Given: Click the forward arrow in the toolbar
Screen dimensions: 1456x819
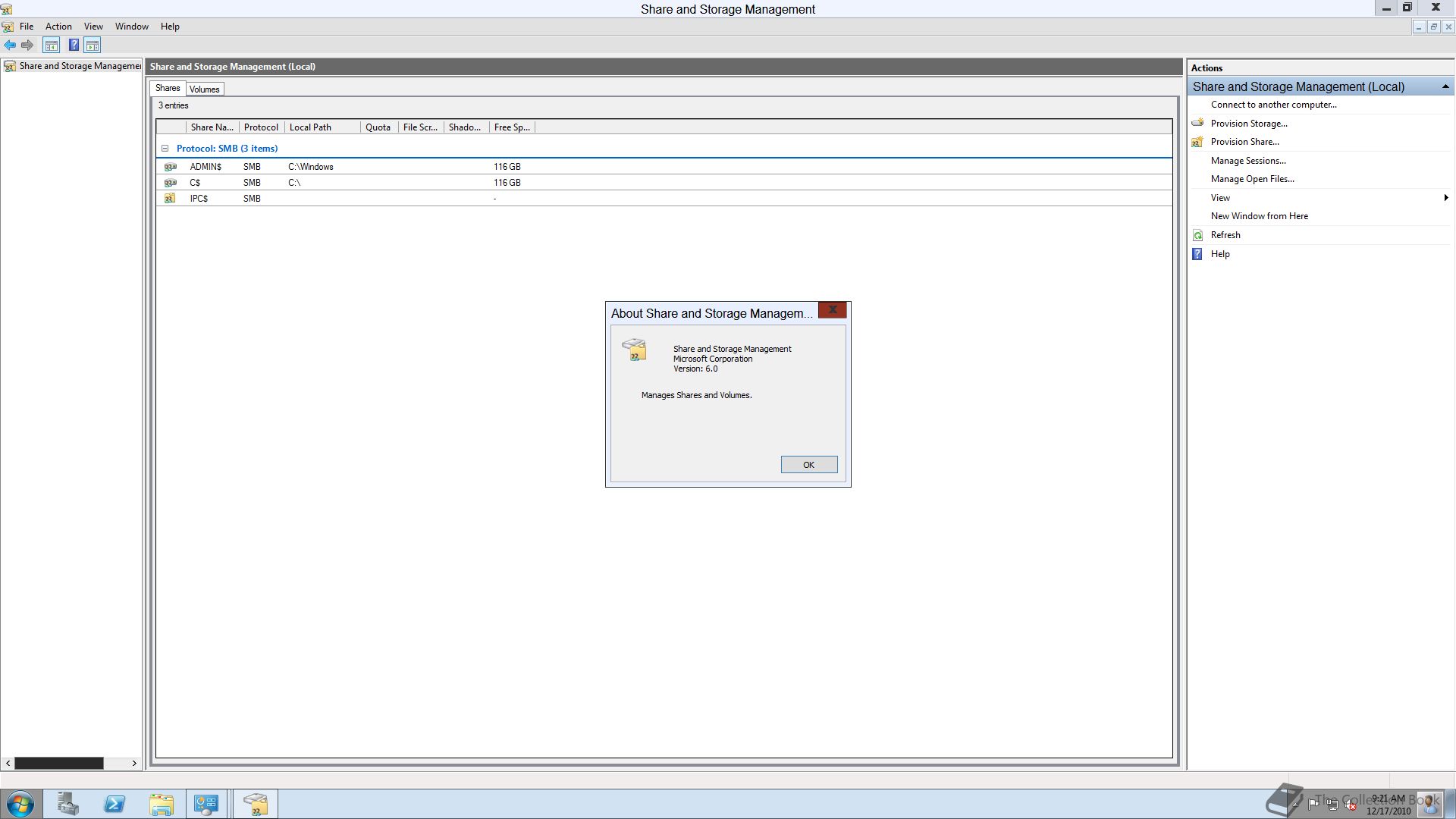Looking at the screenshot, I should click(27, 45).
